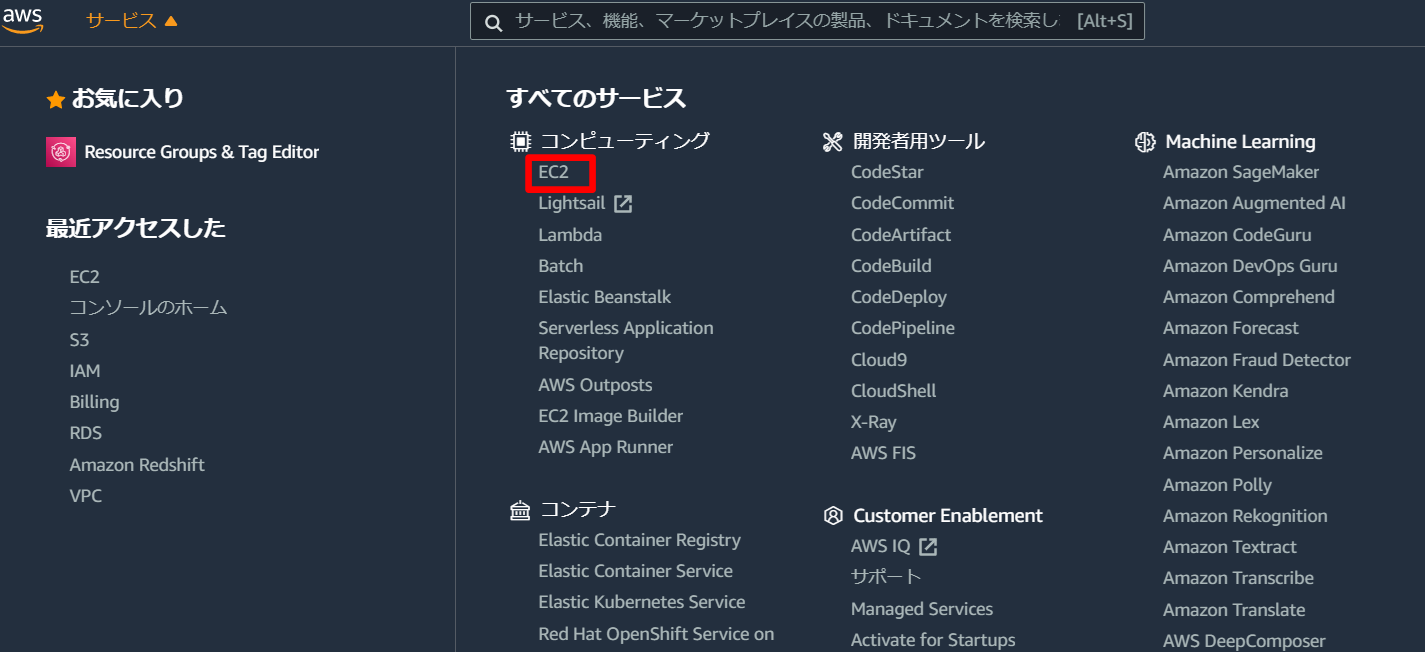
Task: Open Amazon Forecast
Action: (x=1231, y=328)
